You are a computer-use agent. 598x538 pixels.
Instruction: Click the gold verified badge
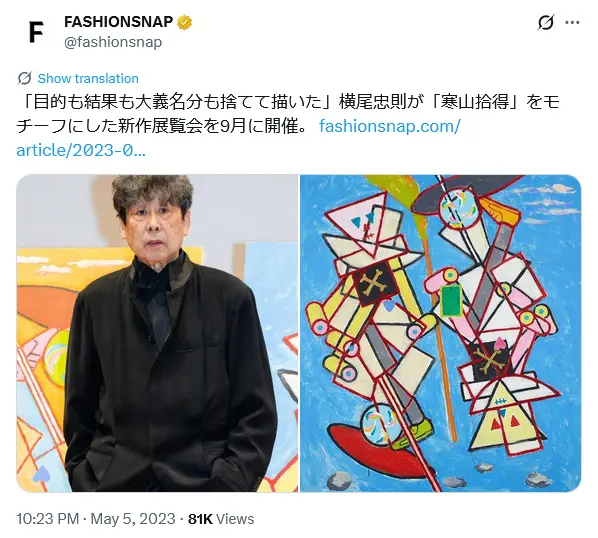[x=184, y=22]
